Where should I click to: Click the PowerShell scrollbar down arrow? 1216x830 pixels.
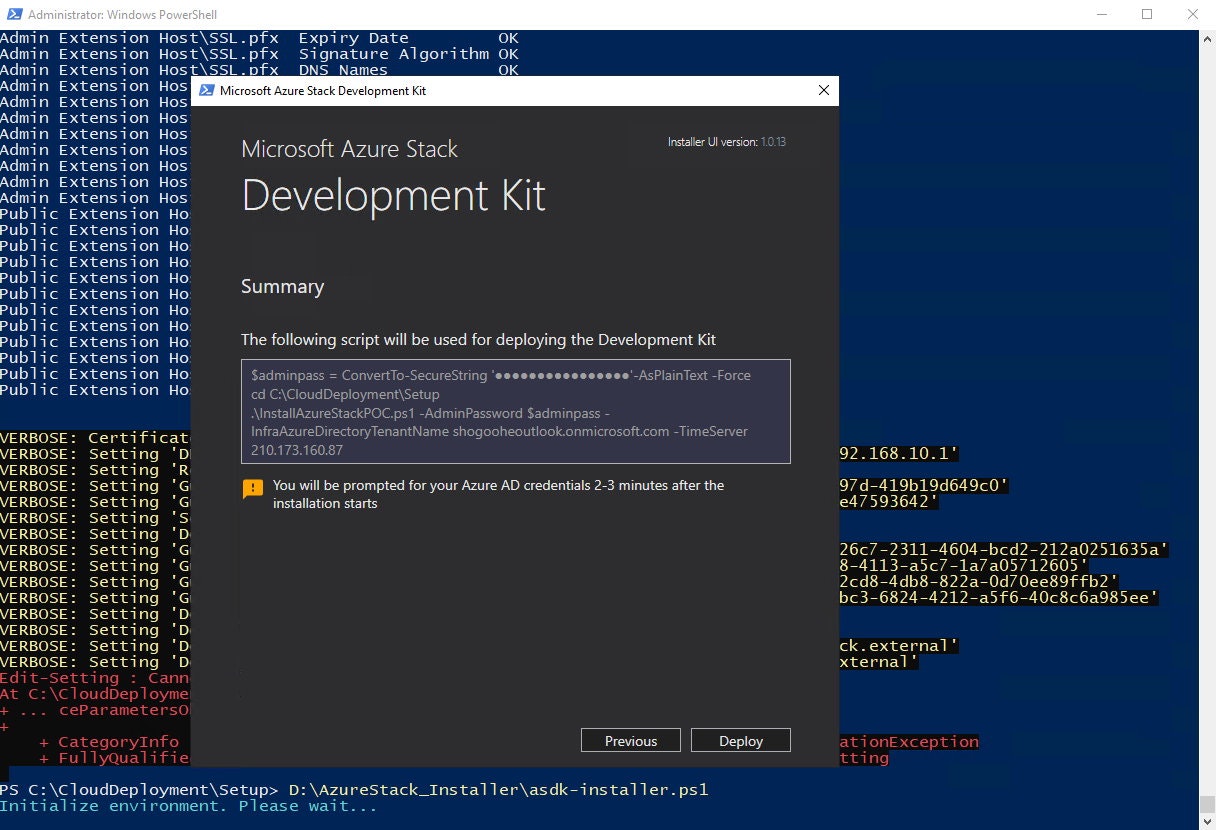pos(1207,821)
